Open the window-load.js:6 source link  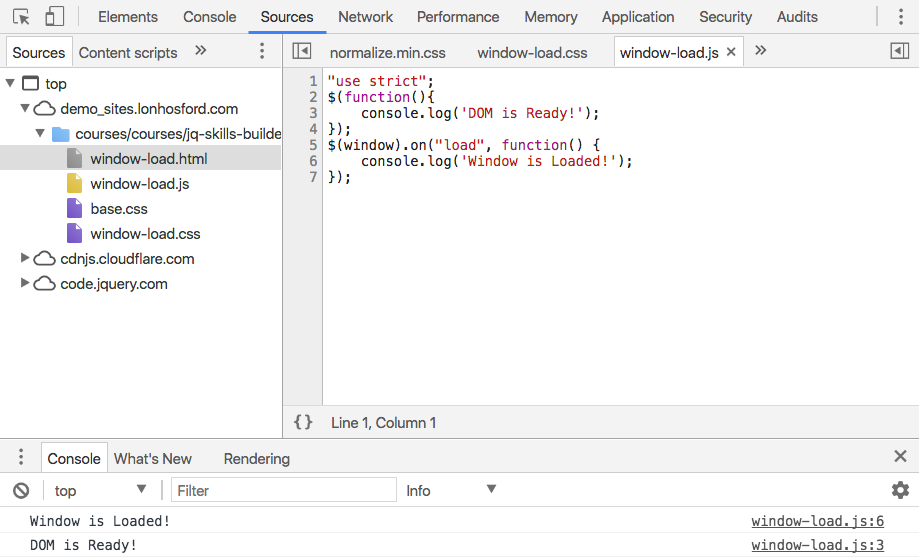coord(817,521)
